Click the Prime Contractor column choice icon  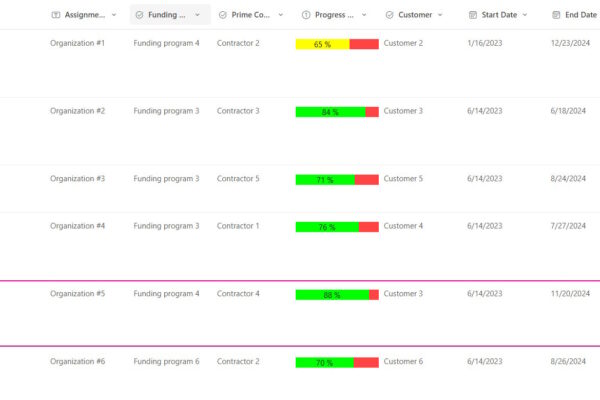pyautogui.click(x=223, y=15)
